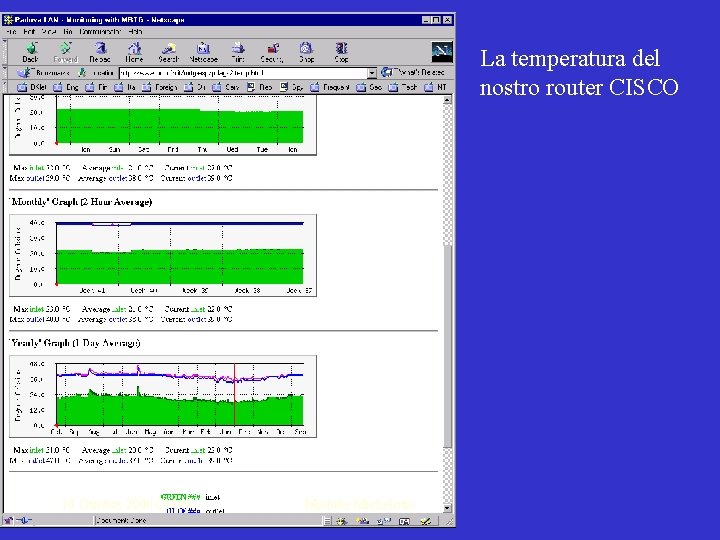Open the Go menu
The height and width of the screenshot is (540, 720).
(x=68, y=32)
